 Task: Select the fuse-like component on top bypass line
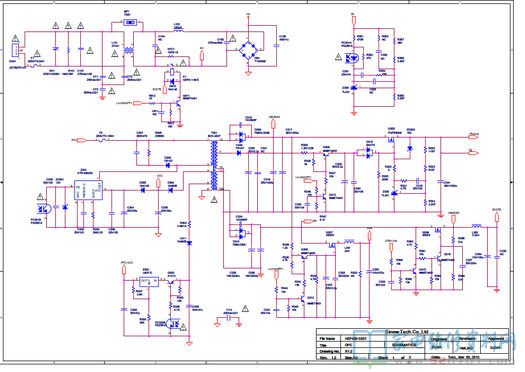click(130, 22)
